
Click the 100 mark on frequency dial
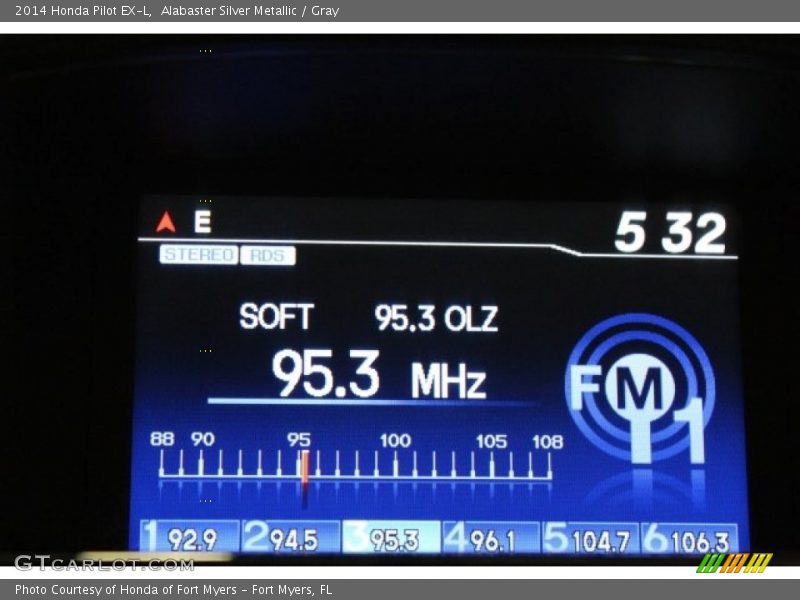click(395, 440)
